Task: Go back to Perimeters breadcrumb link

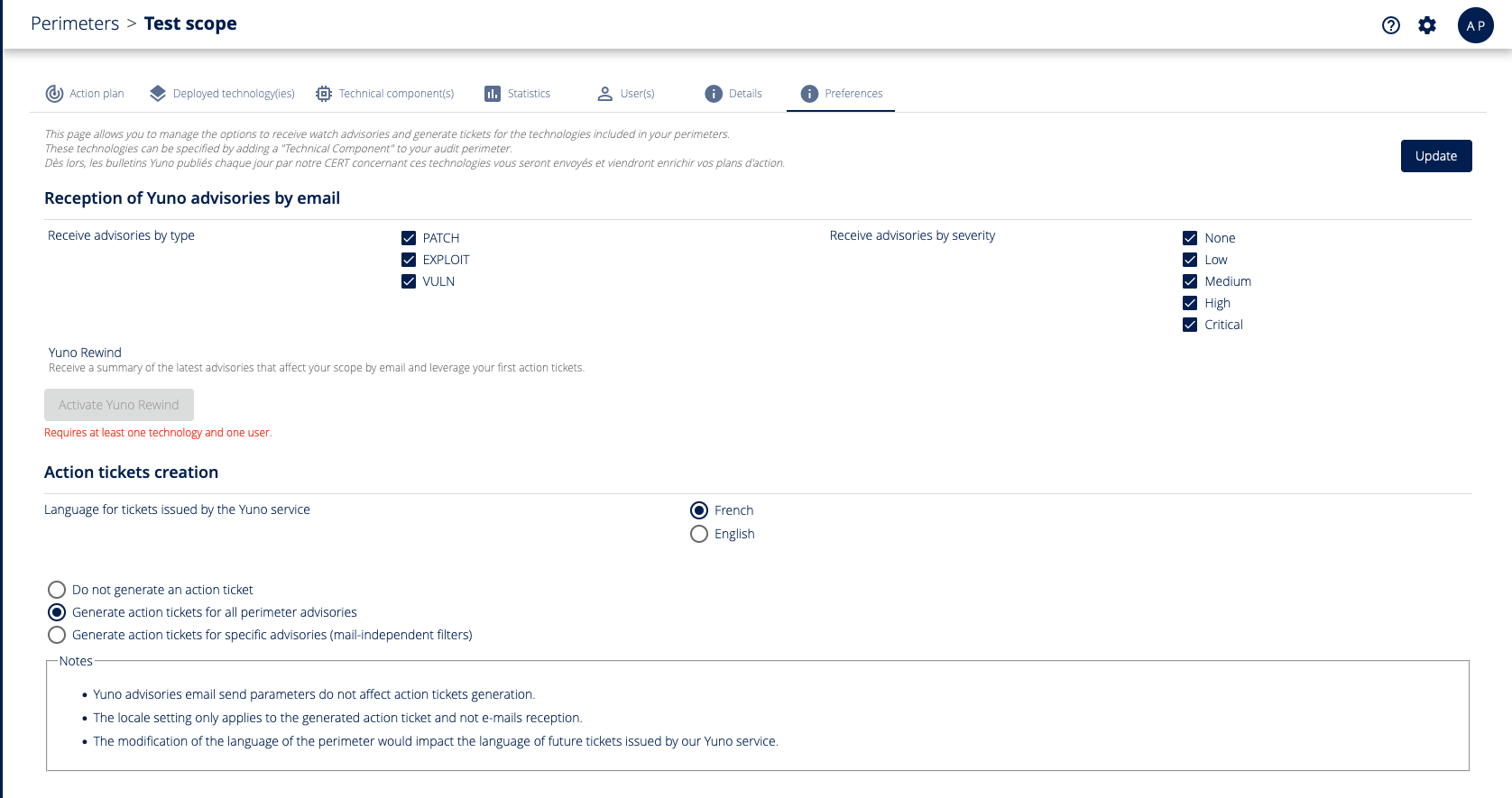Action: [75, 23]
